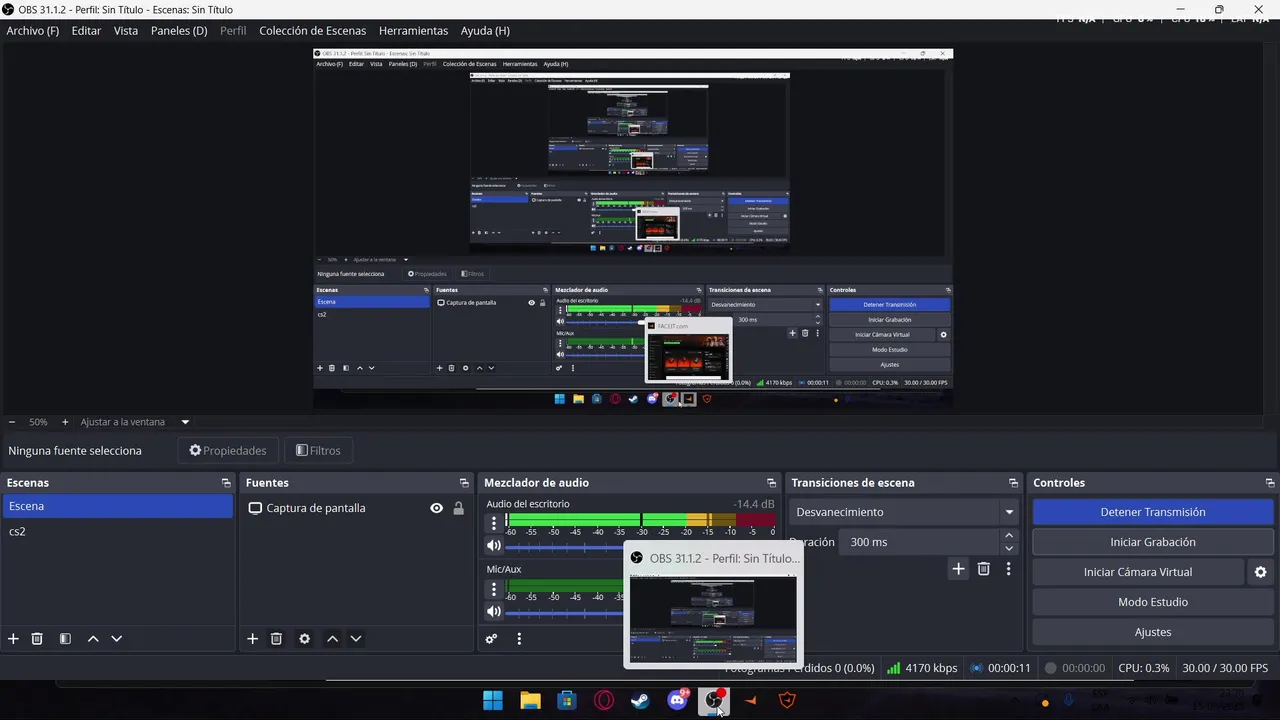Open Propiedades for source
Image resolution: width=1280 pixels, height=720 pixels.
[228, 451]
